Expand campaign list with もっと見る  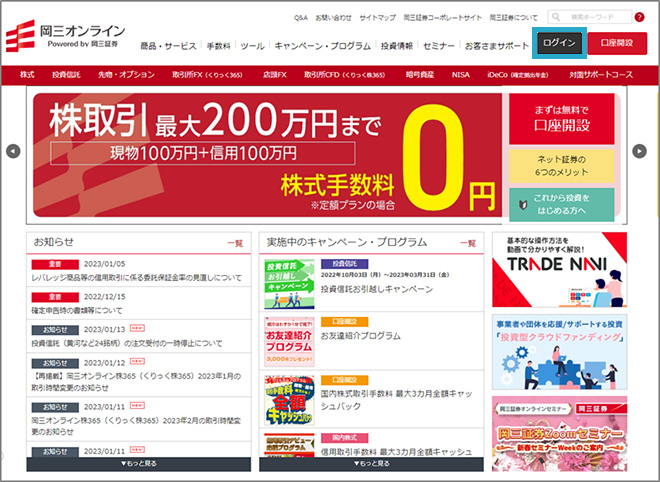coord(372,464)
